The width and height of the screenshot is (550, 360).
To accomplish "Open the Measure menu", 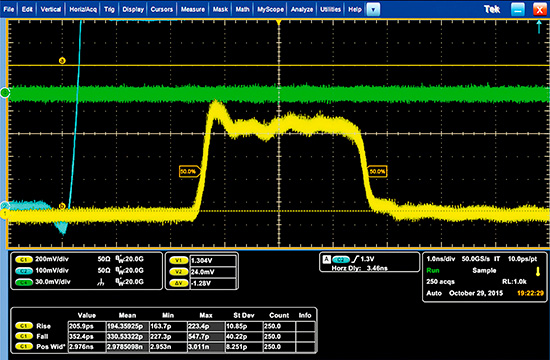I will point(193,9).
